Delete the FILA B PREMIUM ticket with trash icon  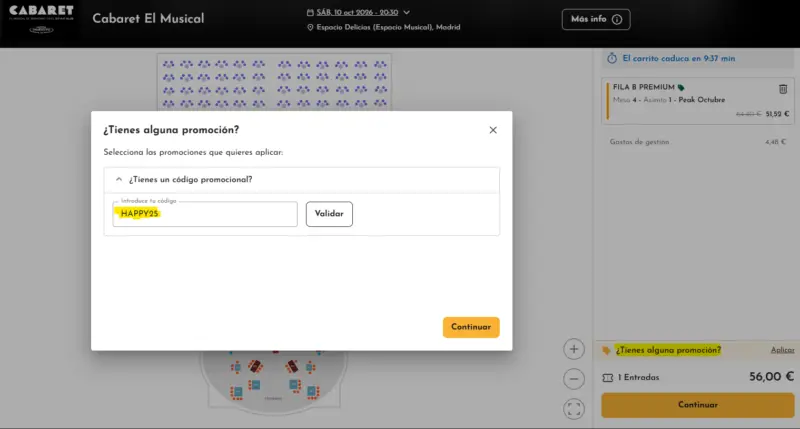(x=783, y=89)
